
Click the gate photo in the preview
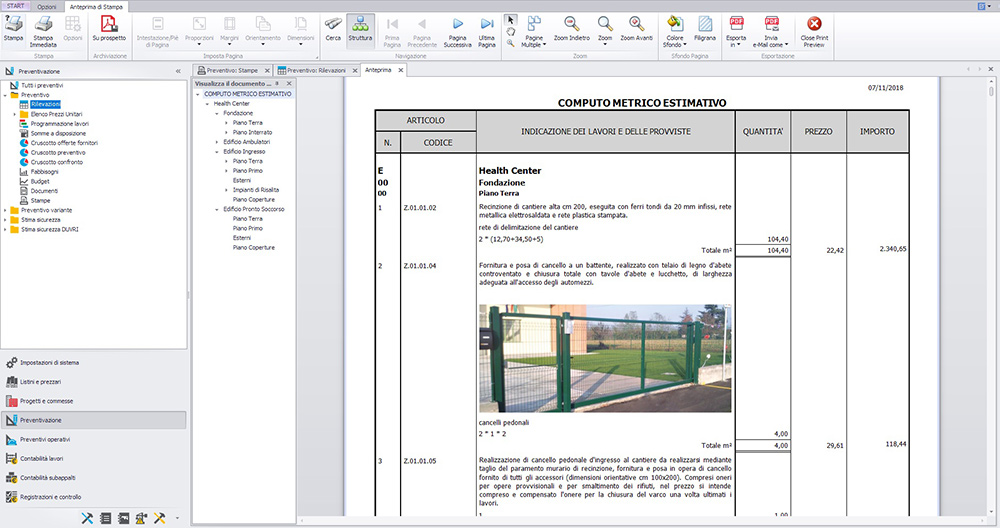click(x=605, y=358)
